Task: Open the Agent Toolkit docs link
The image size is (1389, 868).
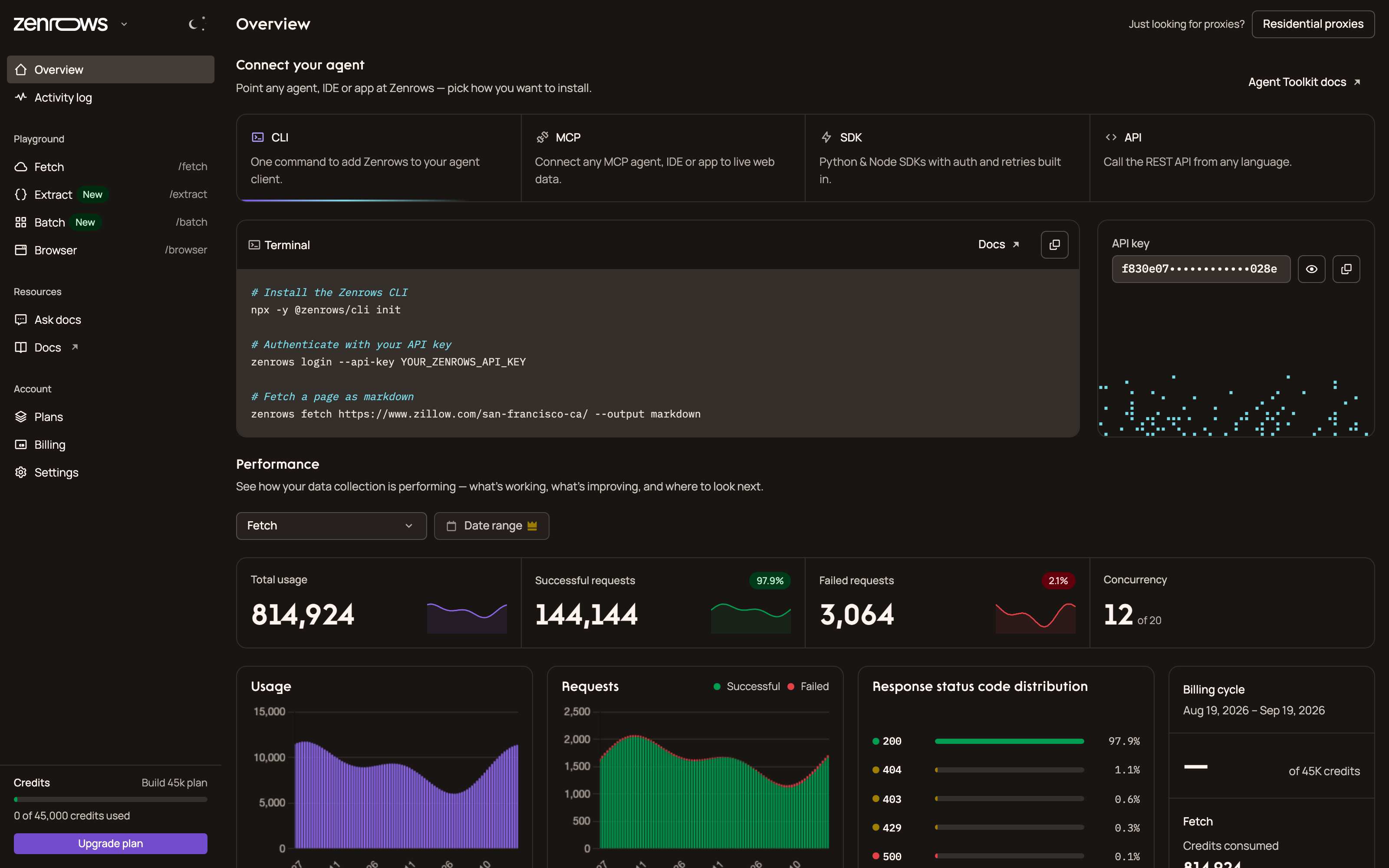Action: pyautogui.click(x=1304, y=82)
